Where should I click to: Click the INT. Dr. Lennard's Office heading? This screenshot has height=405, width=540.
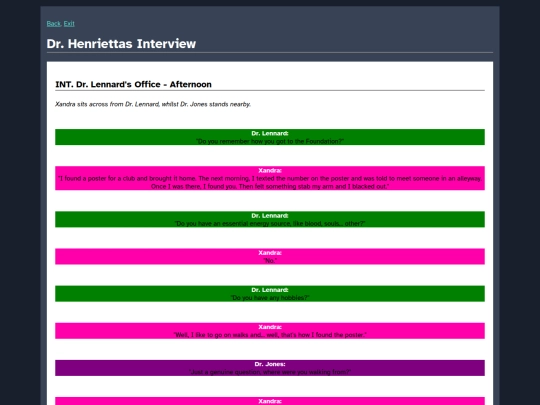pos(133,84)
